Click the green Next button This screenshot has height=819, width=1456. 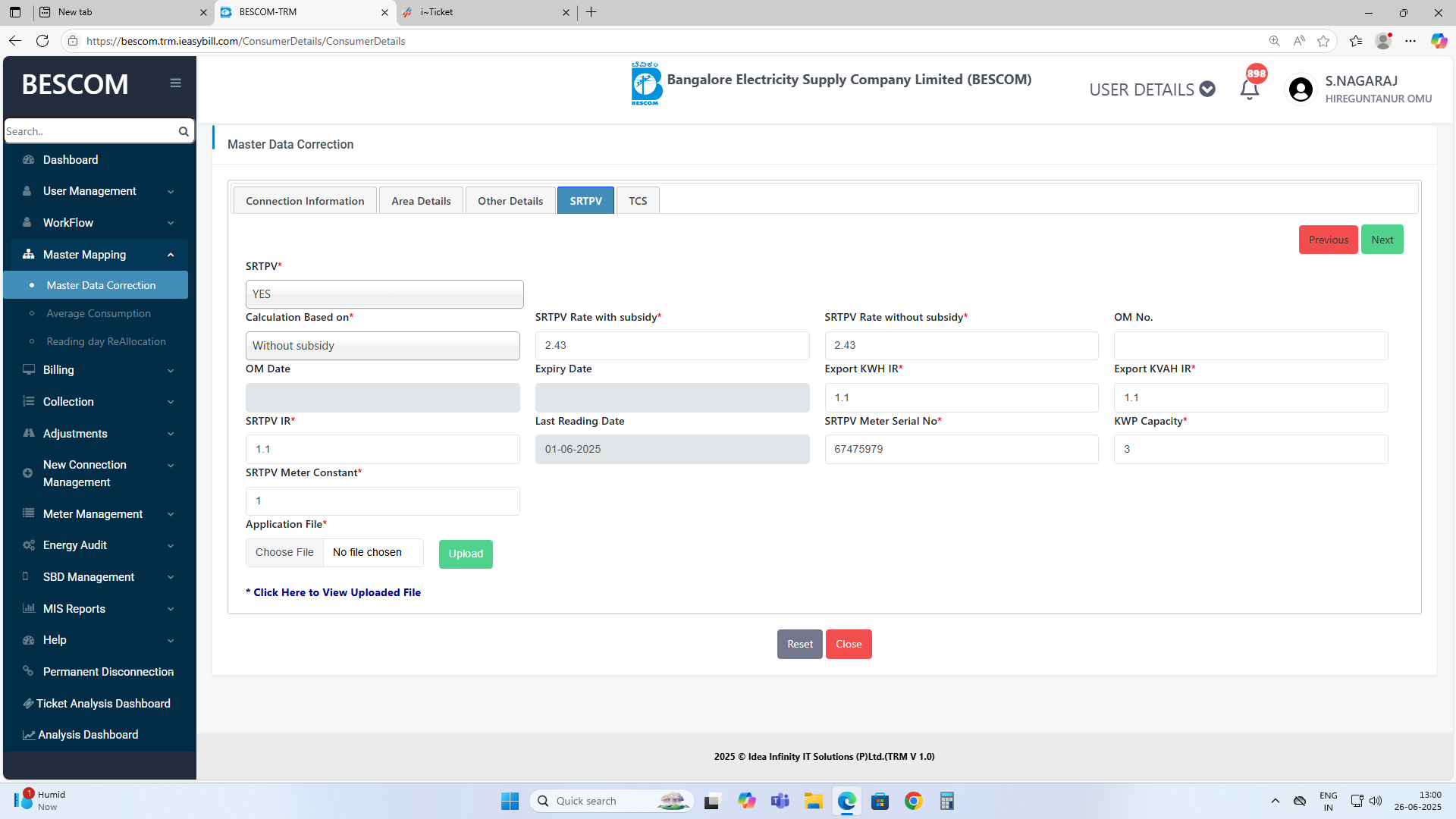pos(1382,240)
